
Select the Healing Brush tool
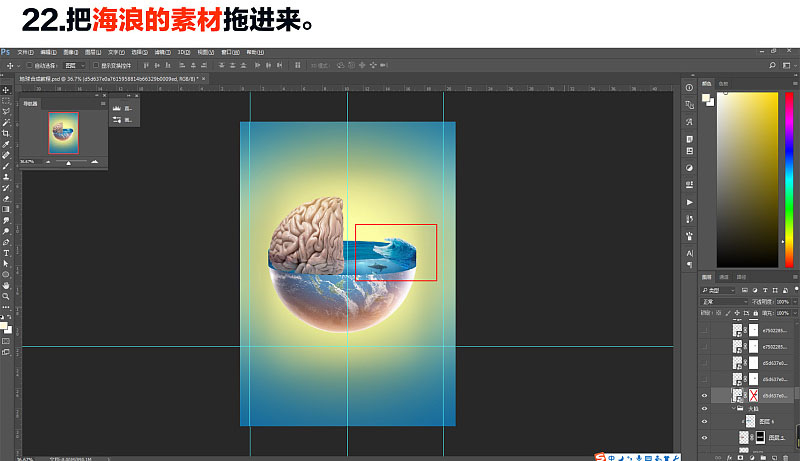6,155
